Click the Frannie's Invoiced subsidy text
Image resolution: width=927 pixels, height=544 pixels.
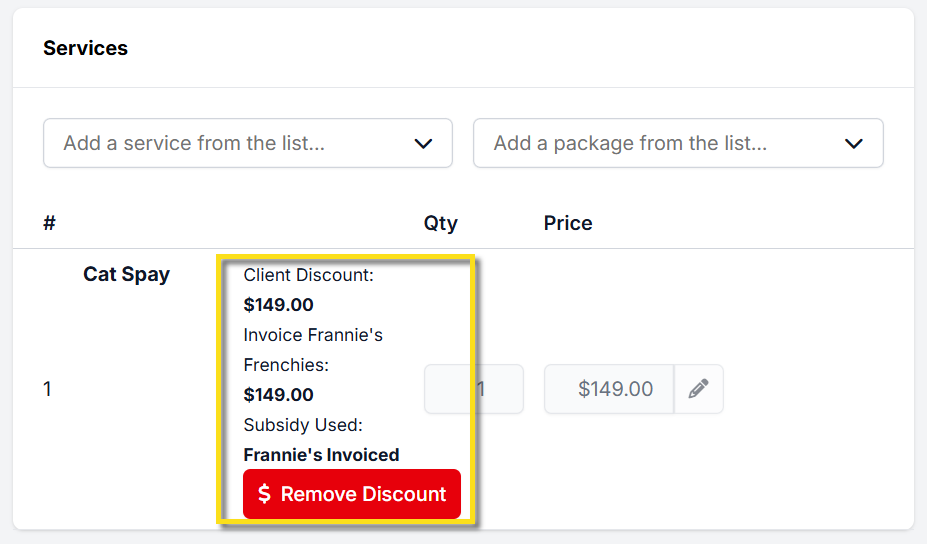coord(321,455)
